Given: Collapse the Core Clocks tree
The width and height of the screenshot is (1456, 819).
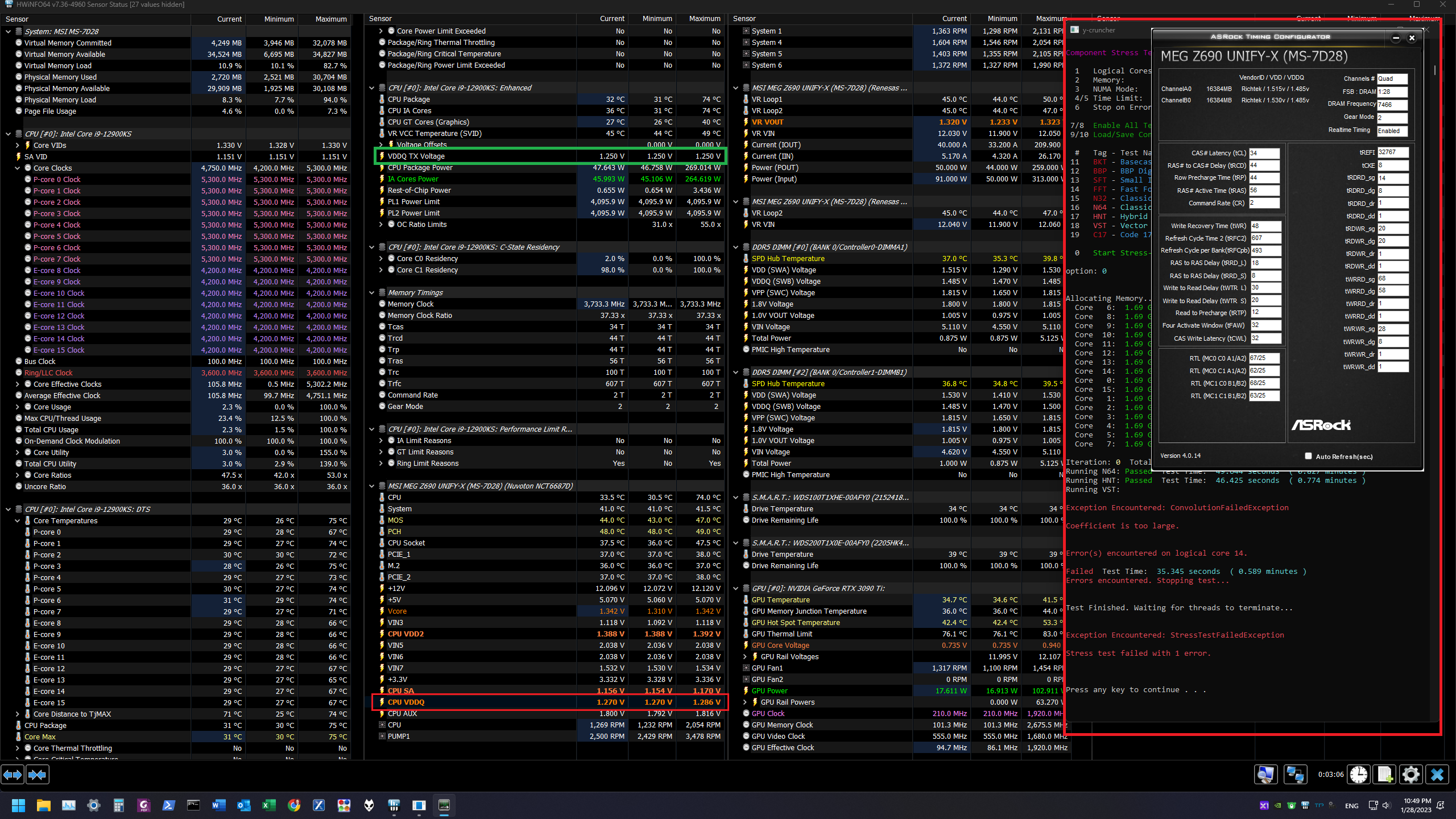Looking at the screenshot, I should pos(17,168).
